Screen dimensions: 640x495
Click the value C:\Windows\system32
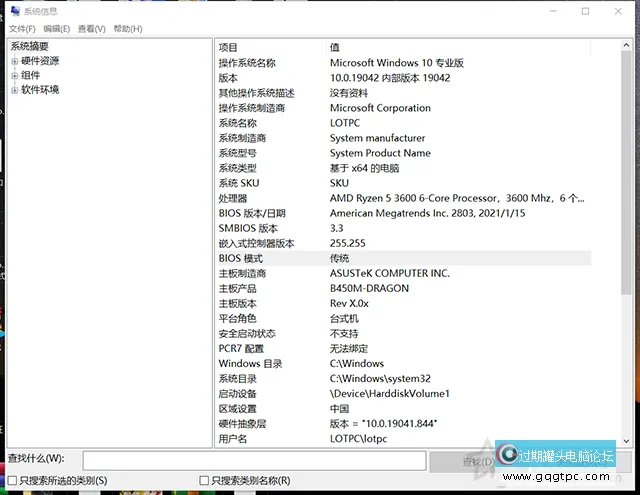pyautogui.click(x=380, y=379)
